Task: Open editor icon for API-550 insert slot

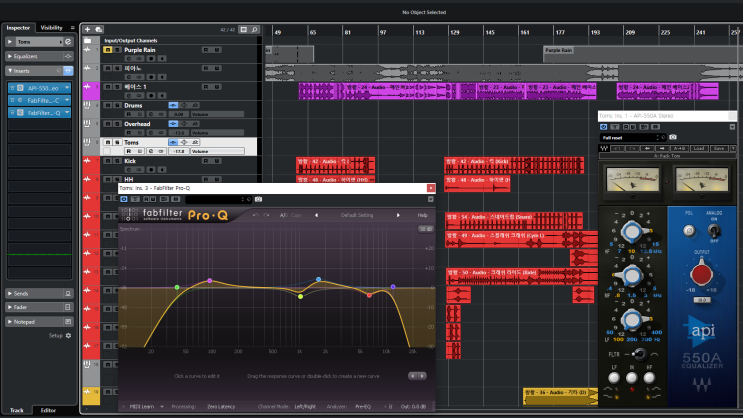Action: point(20,88)
